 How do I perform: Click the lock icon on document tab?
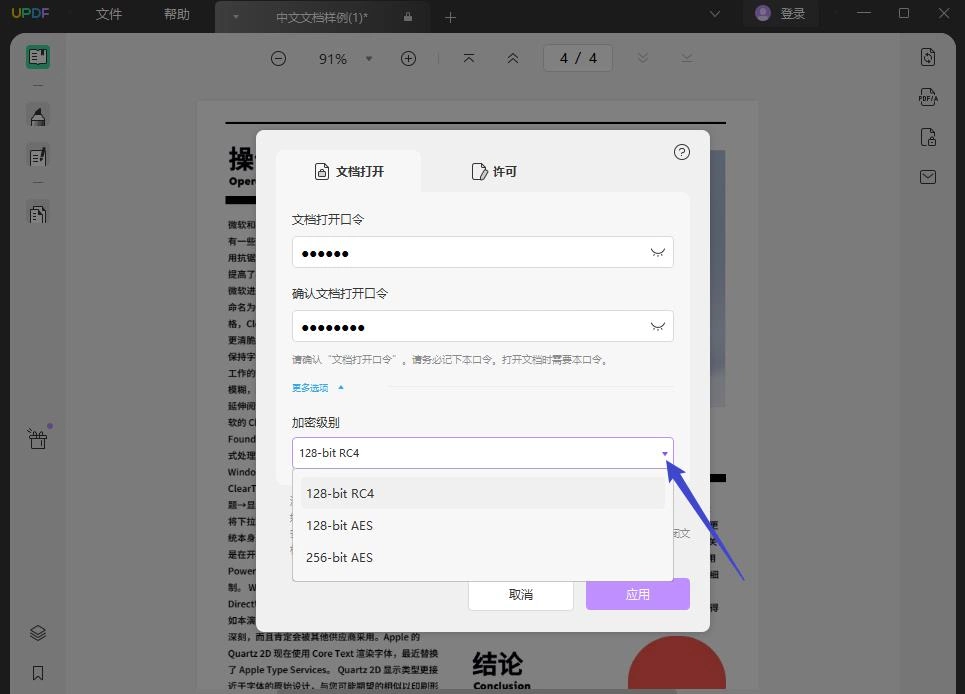coord(407,17)
